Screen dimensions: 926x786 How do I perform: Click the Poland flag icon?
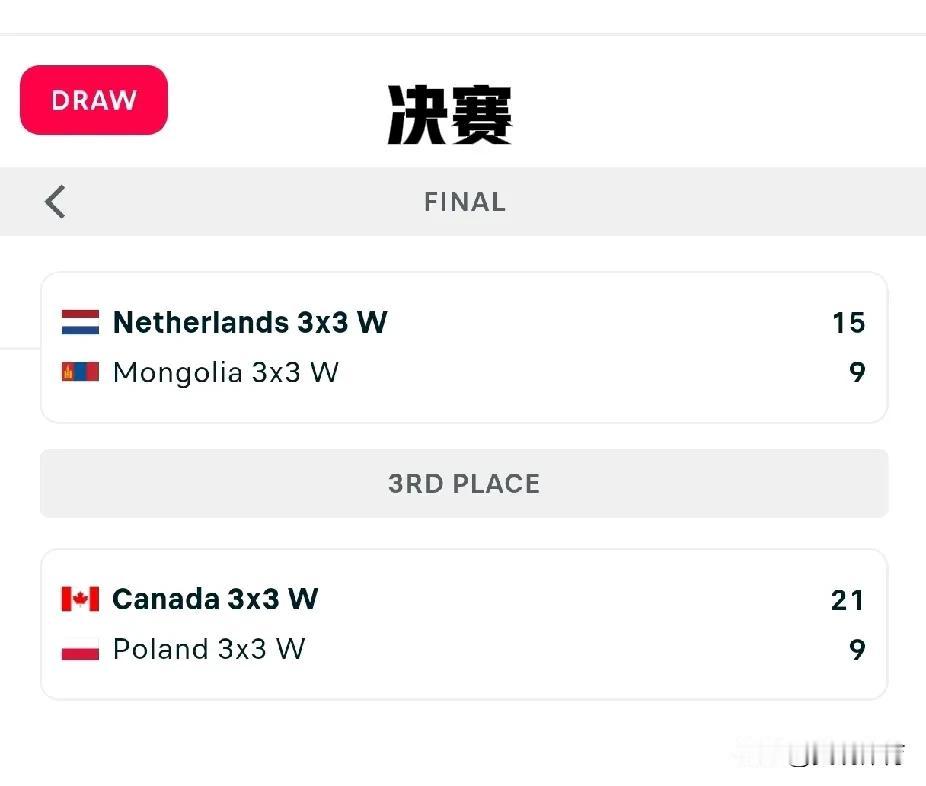point(80,649)
